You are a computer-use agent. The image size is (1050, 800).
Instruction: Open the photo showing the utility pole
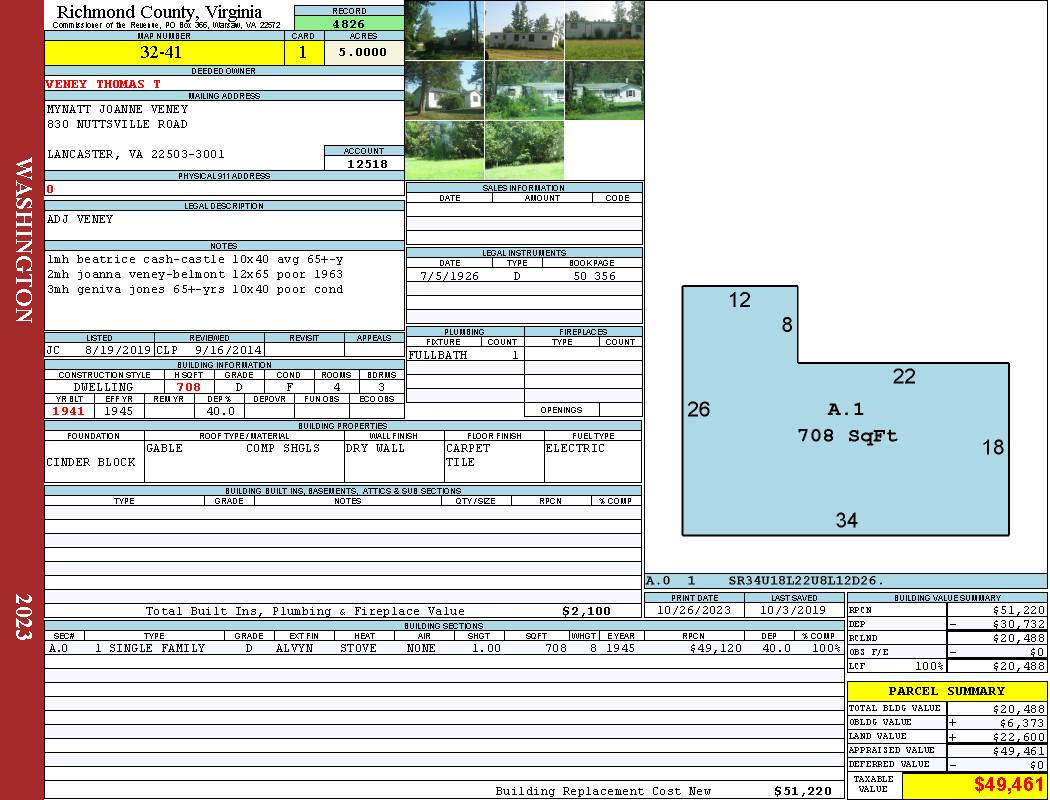pyautogui.click(x=444, y=30)
